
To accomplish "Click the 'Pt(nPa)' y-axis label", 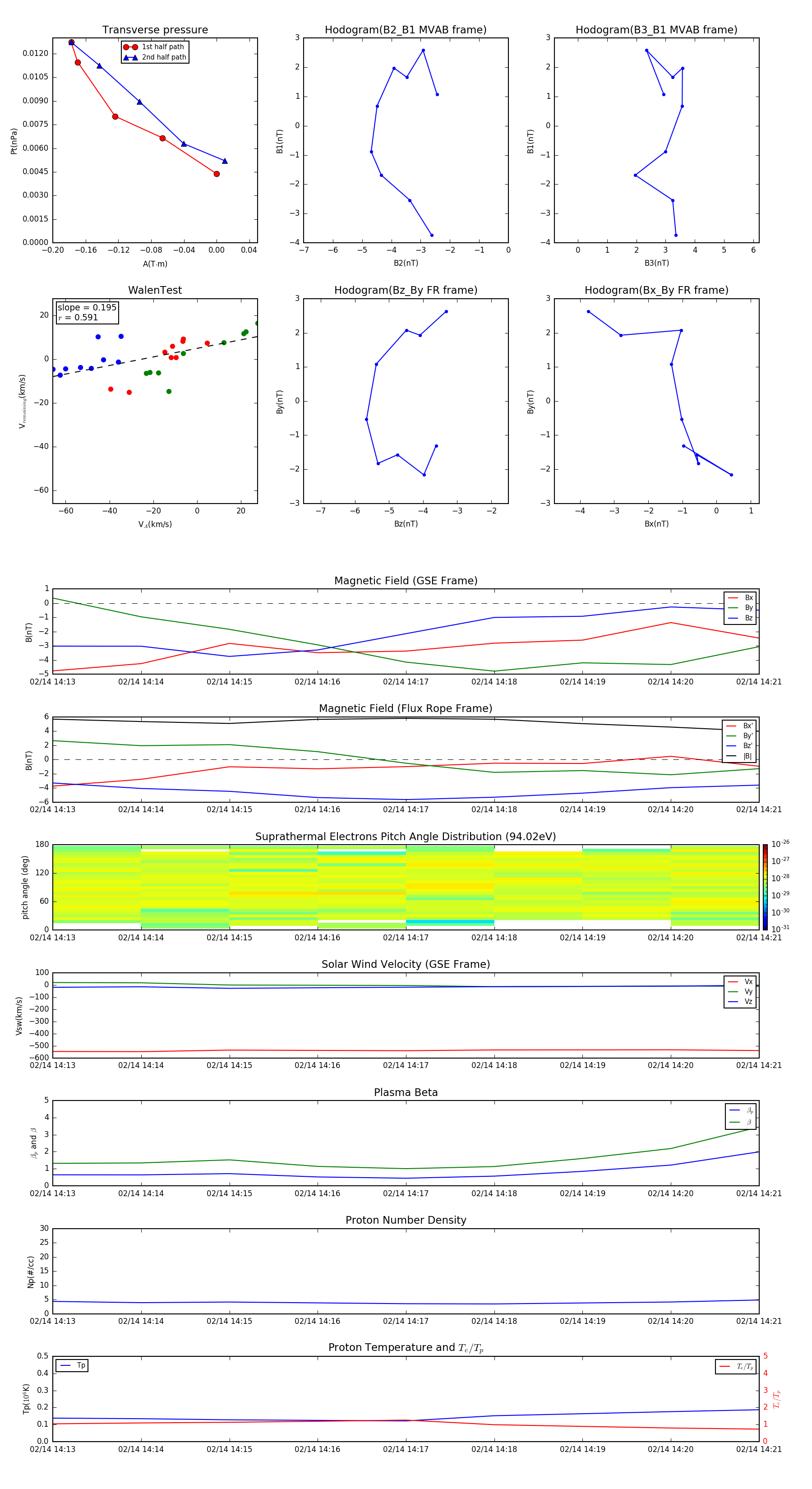I will click(14, 140).
